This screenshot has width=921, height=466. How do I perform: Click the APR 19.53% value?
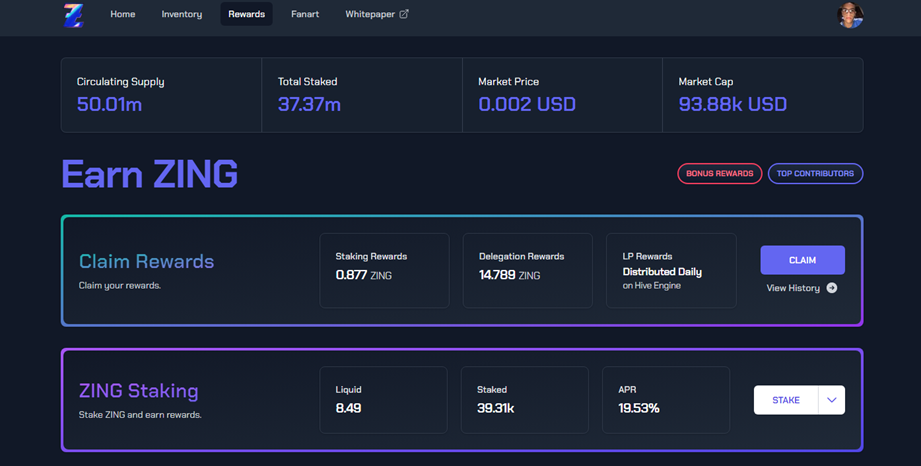[x=638, y=408]
